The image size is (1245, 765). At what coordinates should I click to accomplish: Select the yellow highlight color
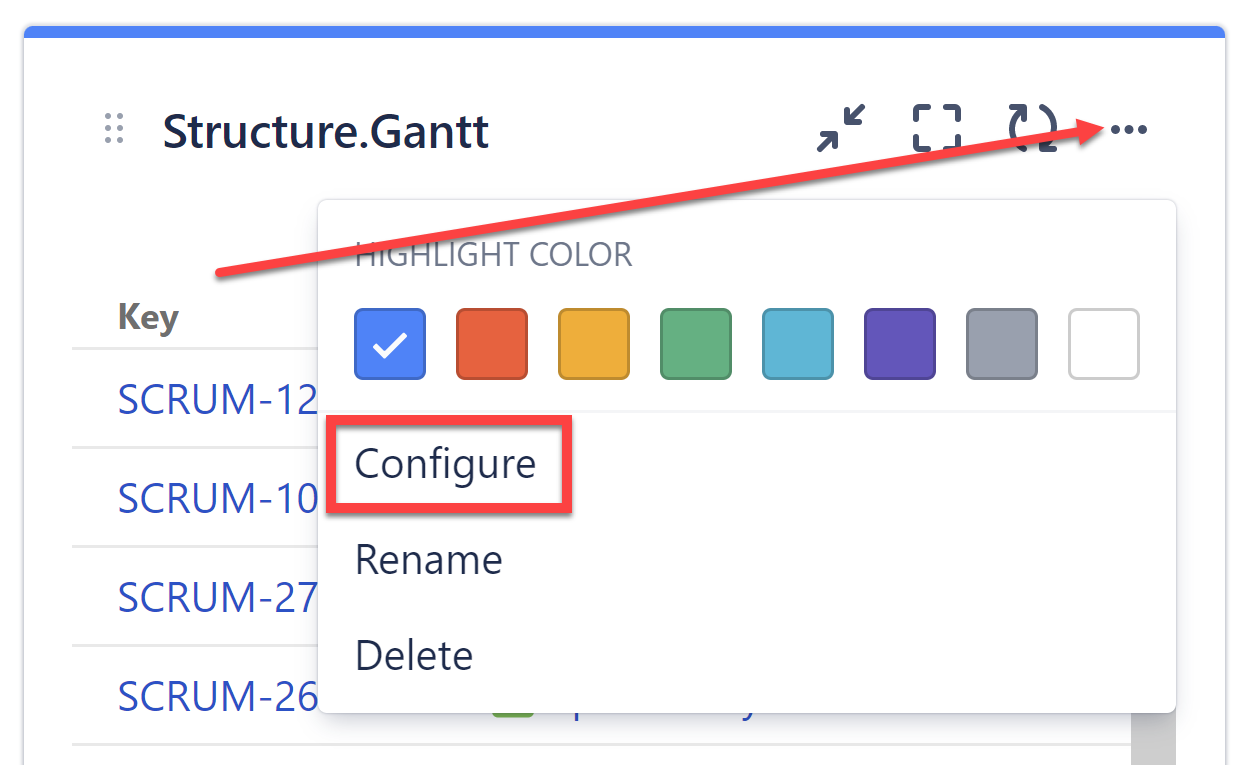594,344
